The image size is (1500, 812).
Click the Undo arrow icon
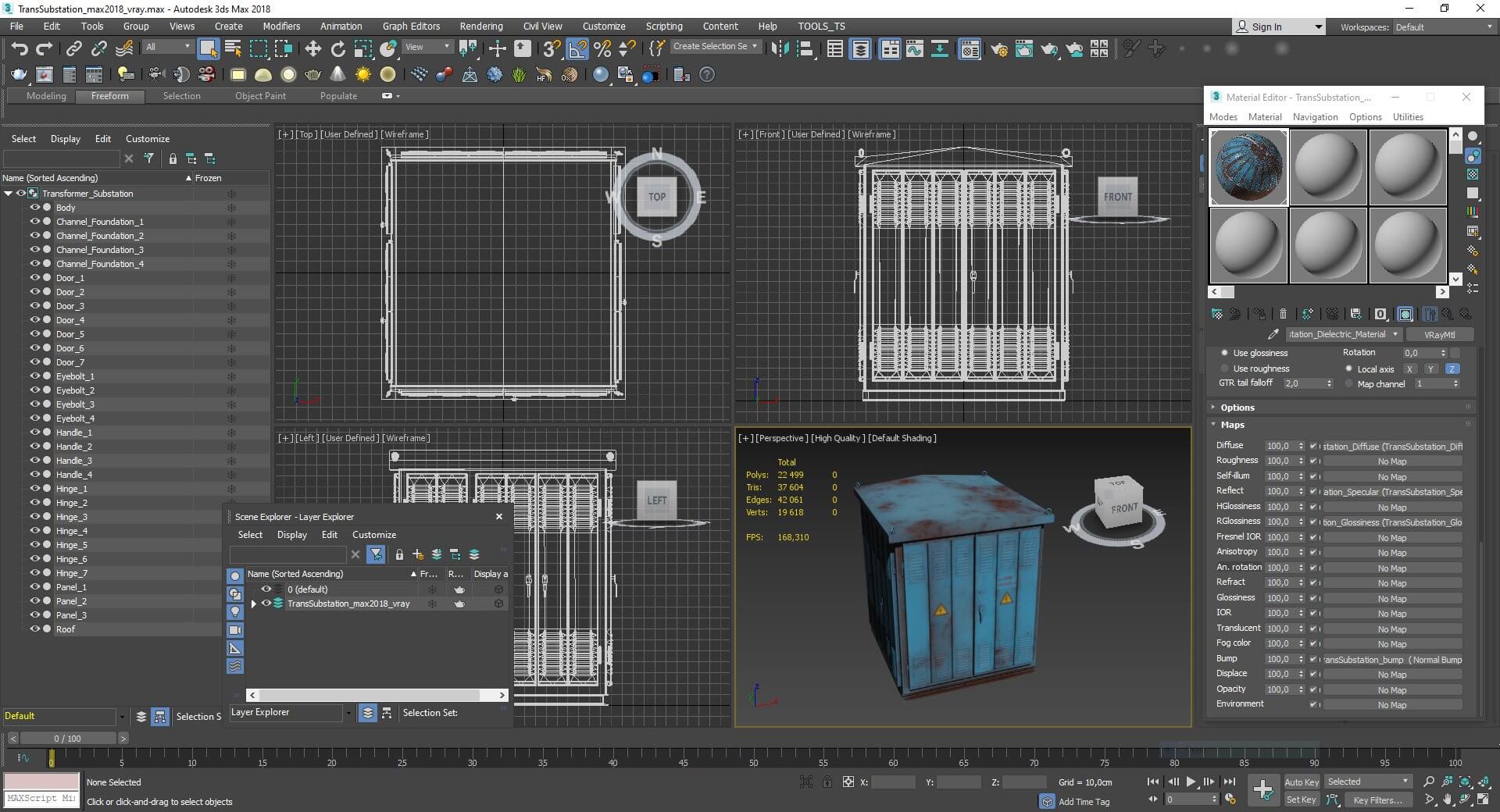tap(20, 49)
